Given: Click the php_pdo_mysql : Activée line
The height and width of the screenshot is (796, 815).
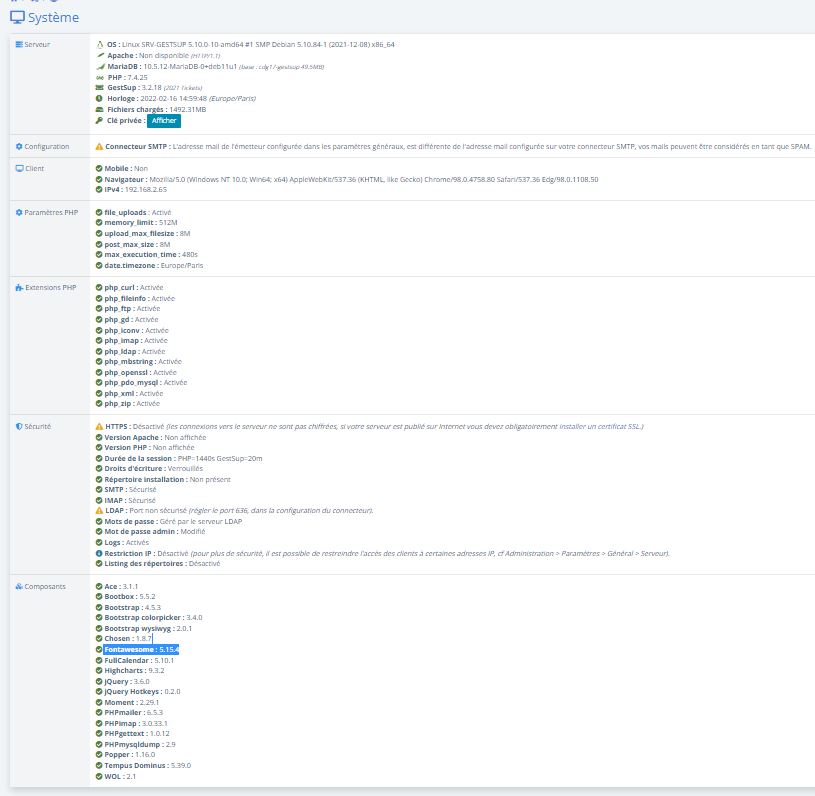Looking at the screenshot, I should click(146, 382).
